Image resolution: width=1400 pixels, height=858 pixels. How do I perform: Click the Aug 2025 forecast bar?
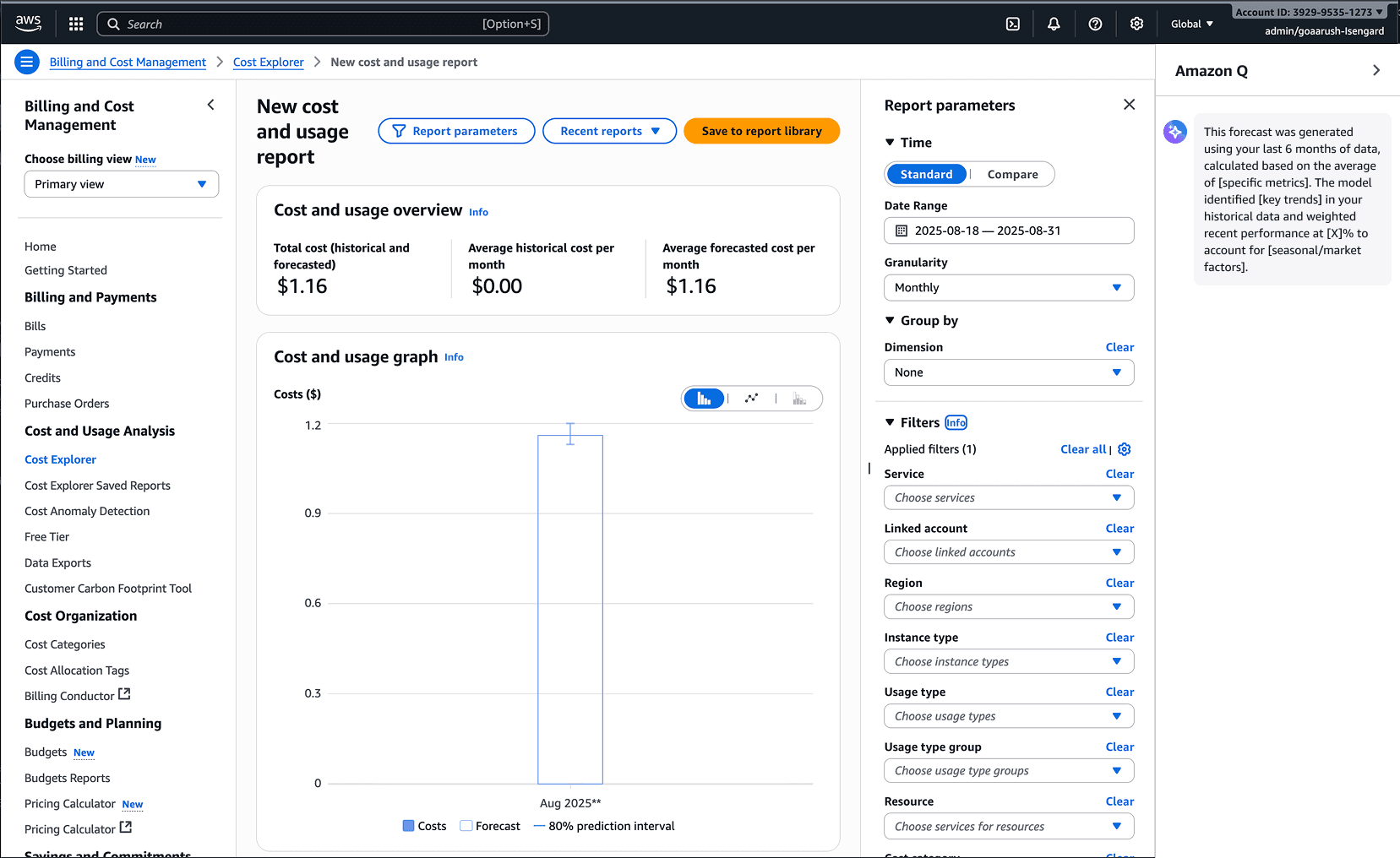click(x=570, y=610)
